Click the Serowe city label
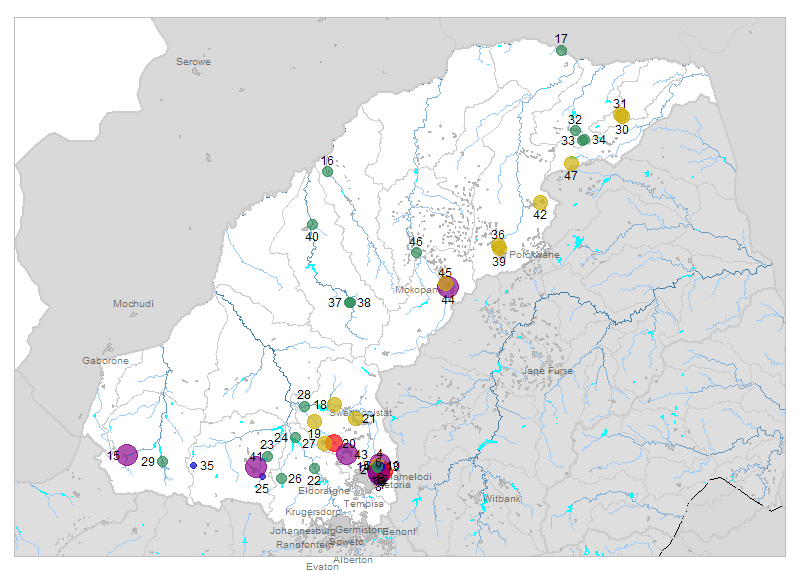 click(x=193, y=62)
